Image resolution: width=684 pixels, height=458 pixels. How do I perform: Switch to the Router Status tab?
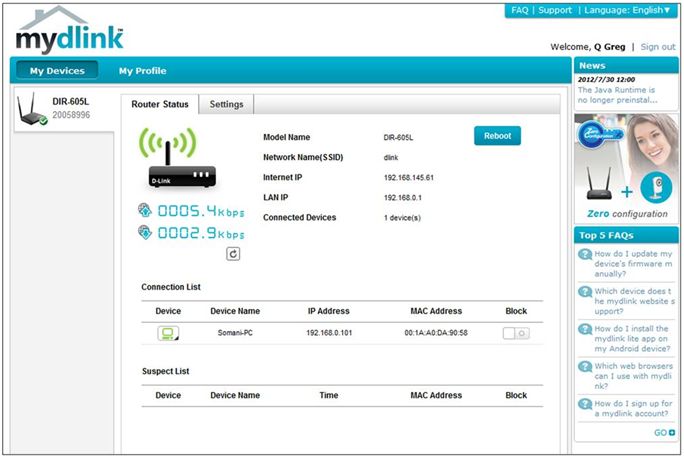pyautogui.click(x=160, y=104)
